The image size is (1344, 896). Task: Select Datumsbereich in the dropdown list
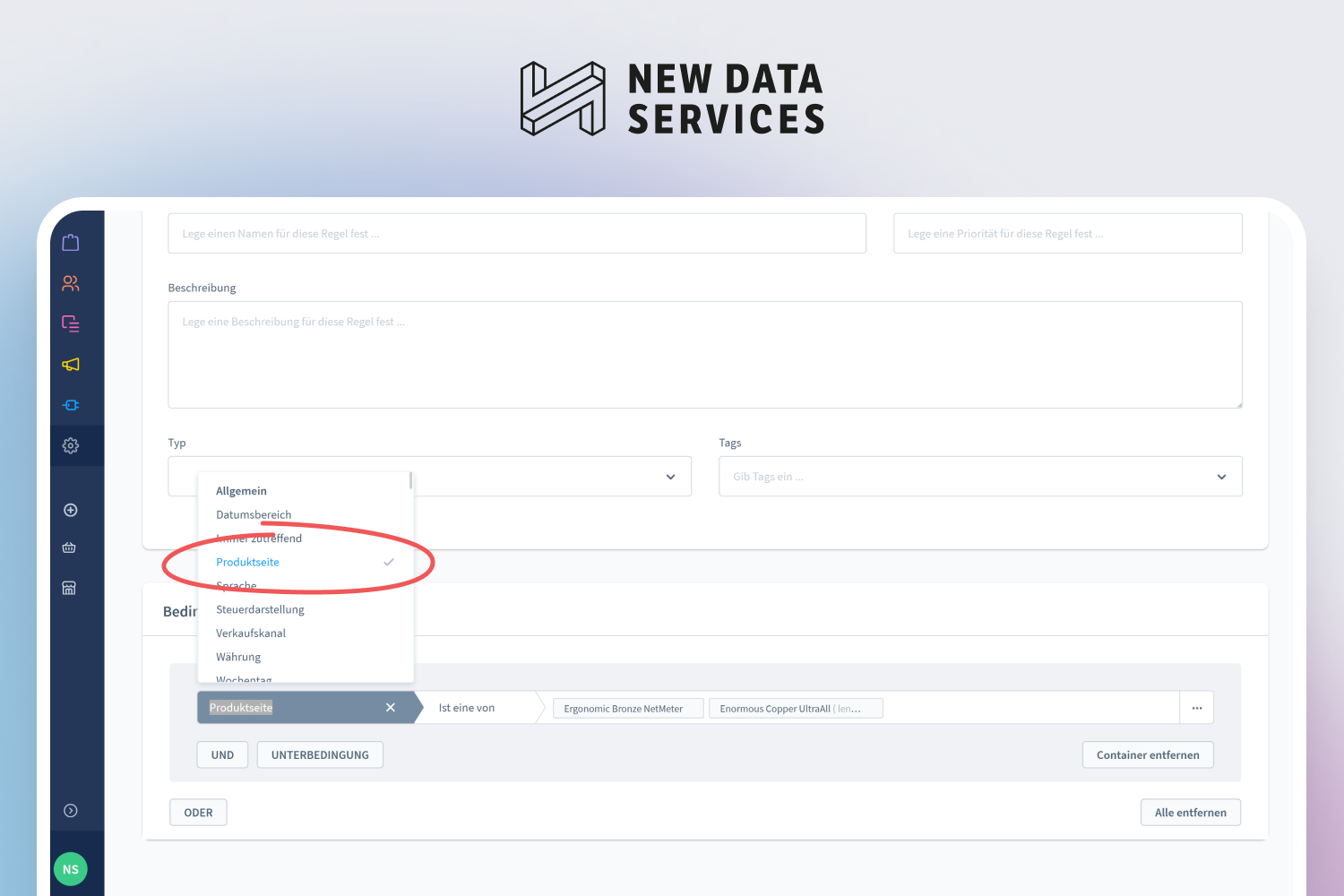[x=305, y=514]
